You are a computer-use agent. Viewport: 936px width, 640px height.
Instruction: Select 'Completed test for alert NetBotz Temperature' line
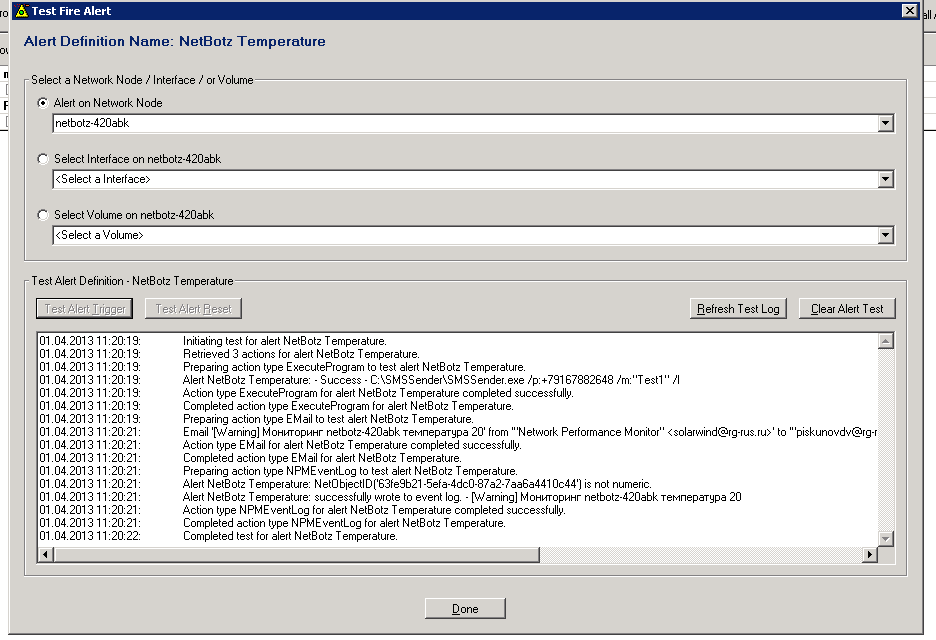click(290, 536)
